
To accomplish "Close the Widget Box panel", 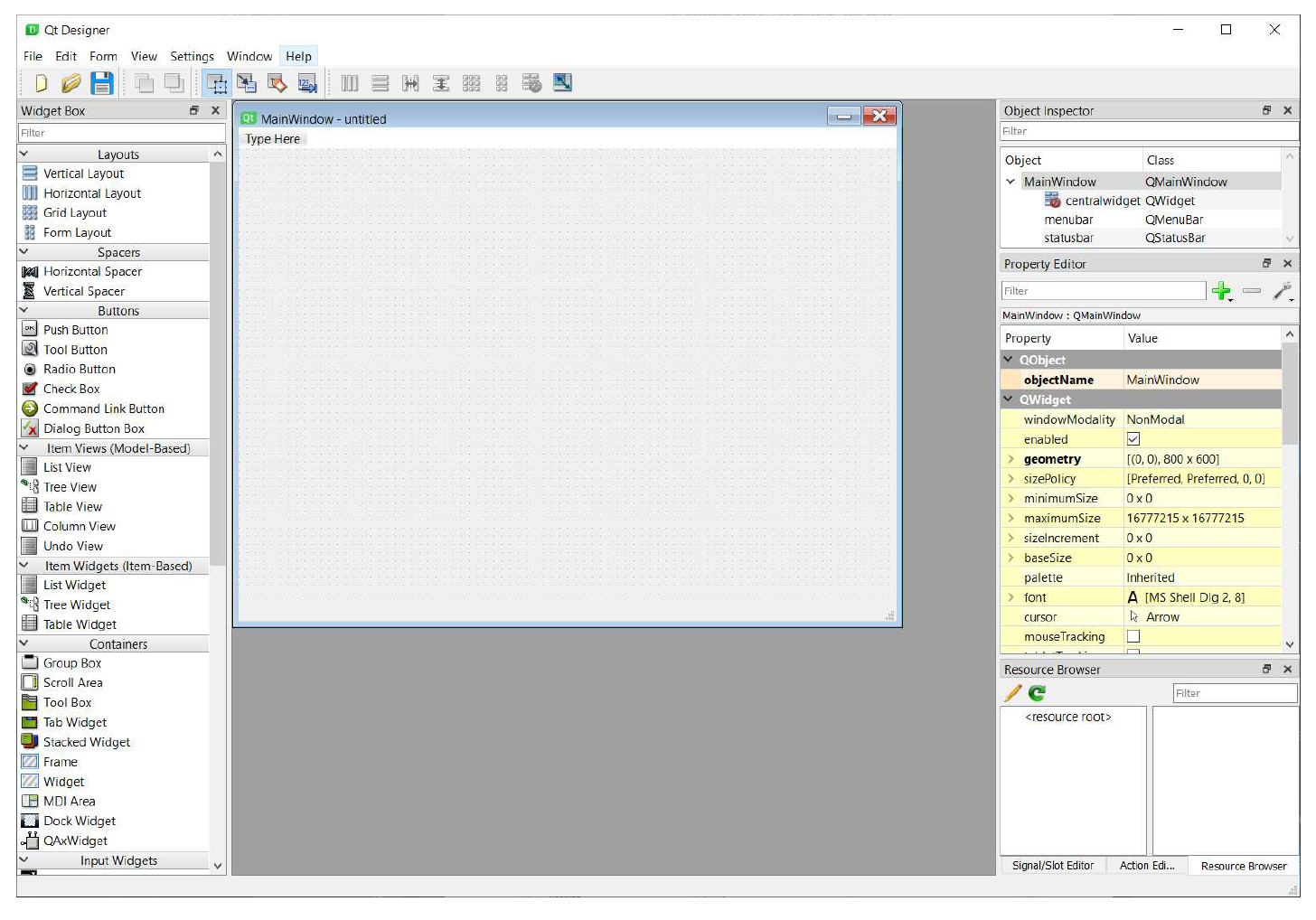I will 215,110.
